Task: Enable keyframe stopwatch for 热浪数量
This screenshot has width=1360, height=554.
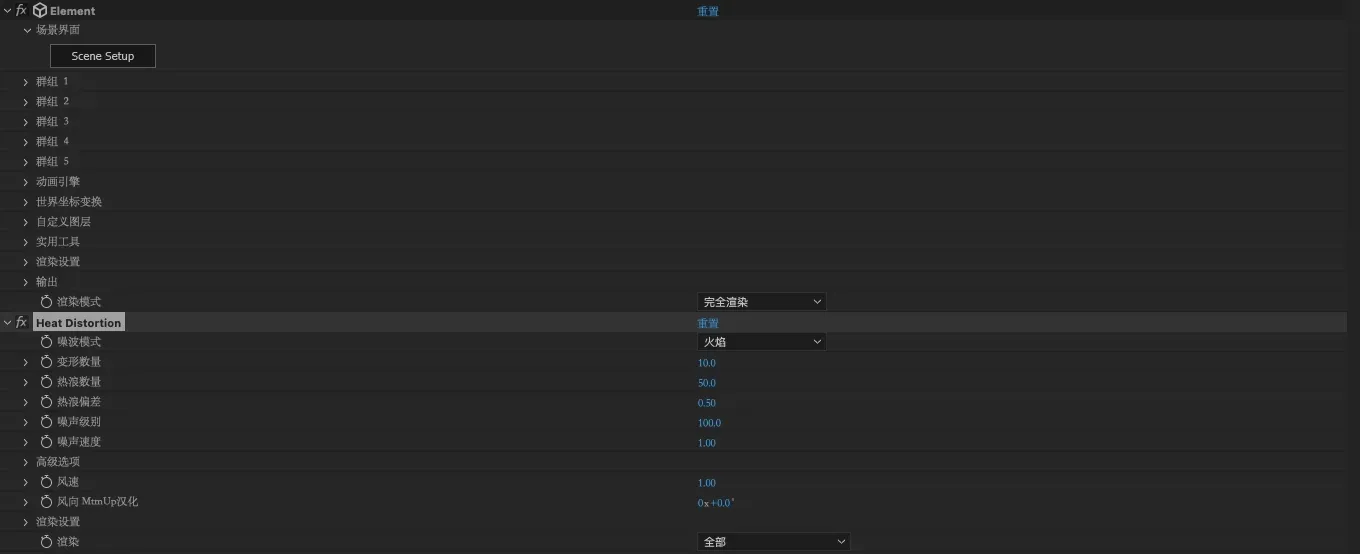Action: coord(46,382)
